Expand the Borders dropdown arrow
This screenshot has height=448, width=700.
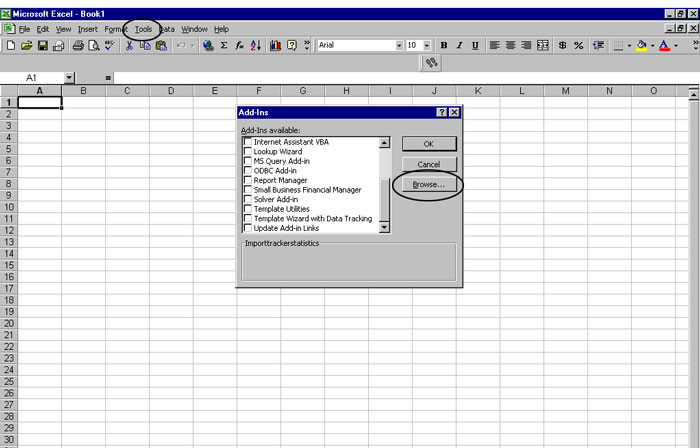tap(629, 45)
